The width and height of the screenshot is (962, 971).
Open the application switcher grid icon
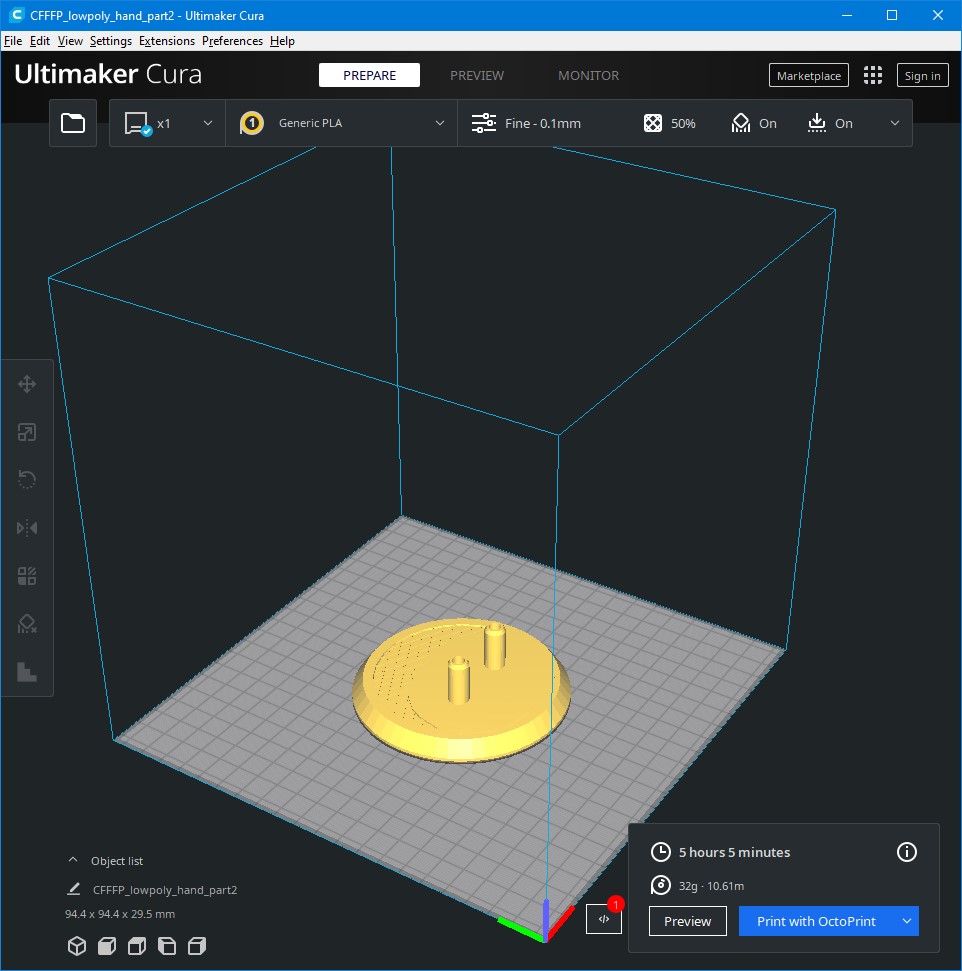(873, 76)
